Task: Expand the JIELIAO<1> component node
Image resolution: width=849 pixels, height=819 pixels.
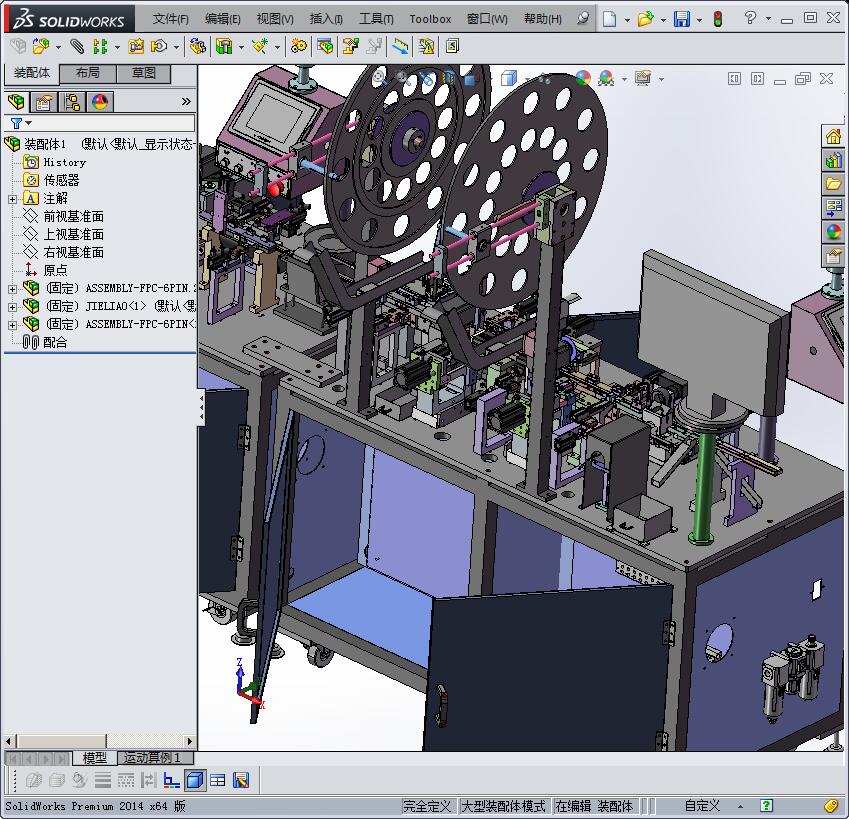Action: tap(13, 307)
